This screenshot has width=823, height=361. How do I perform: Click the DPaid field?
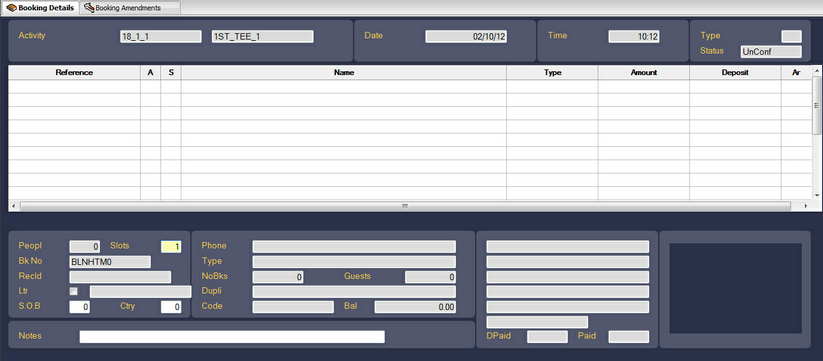pos(547,337)
